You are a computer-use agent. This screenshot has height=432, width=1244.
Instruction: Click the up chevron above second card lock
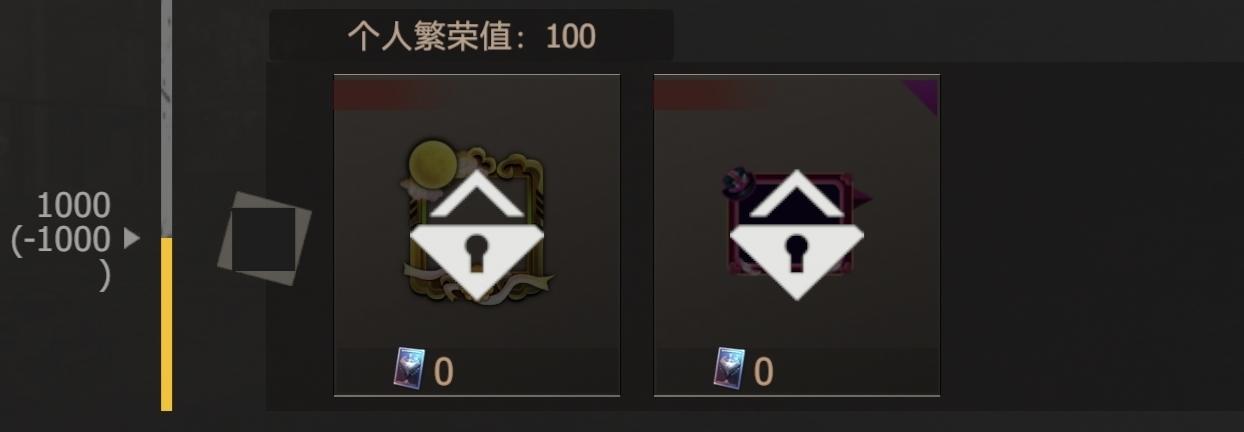(796, 195)
